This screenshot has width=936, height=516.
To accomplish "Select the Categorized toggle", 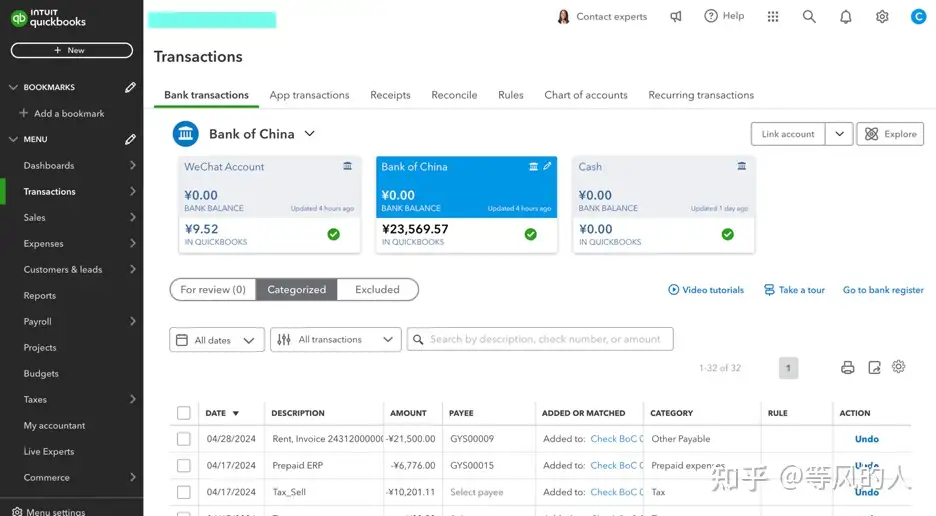I will coord(297,290).
